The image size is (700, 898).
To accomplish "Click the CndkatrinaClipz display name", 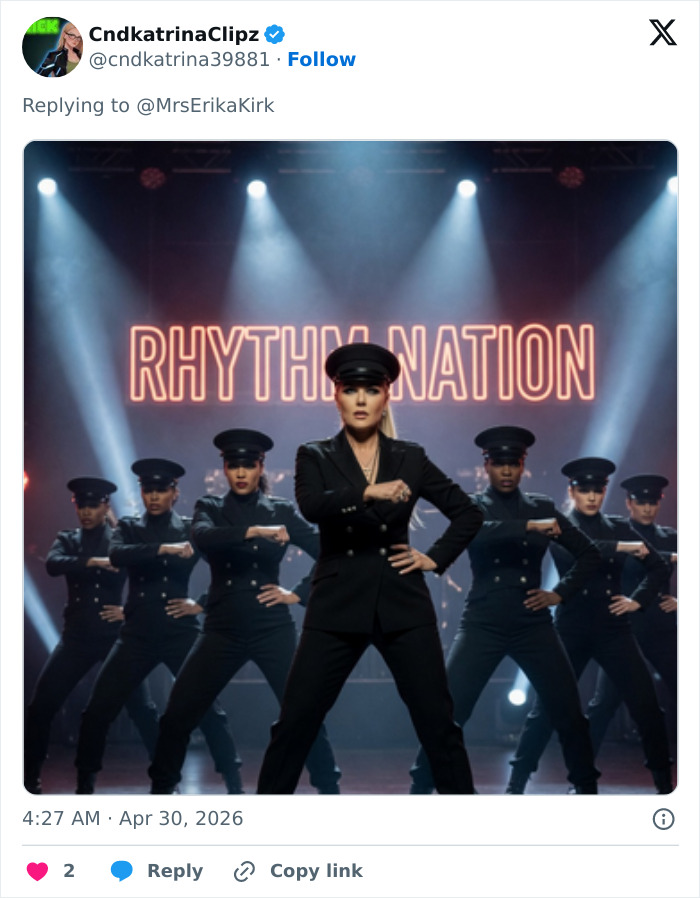I will pyautogui.click(x=174, y=34).
